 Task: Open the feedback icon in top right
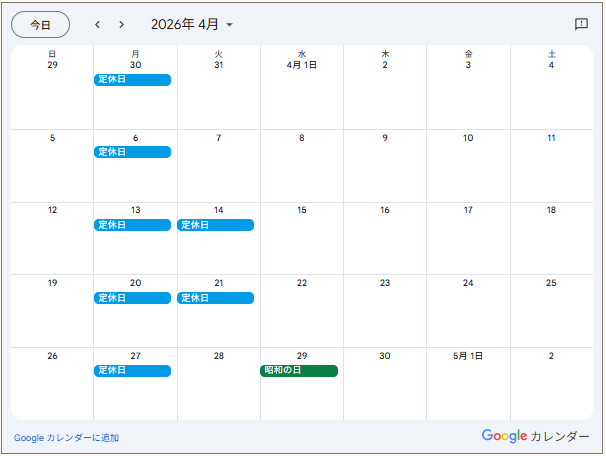581,24
